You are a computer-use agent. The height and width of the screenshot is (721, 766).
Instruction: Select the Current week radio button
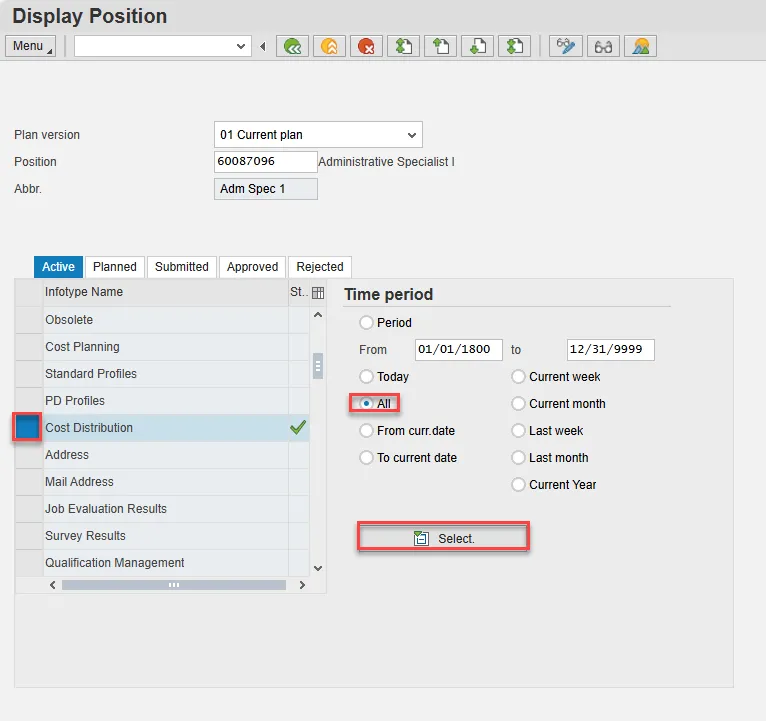(518, 377)
